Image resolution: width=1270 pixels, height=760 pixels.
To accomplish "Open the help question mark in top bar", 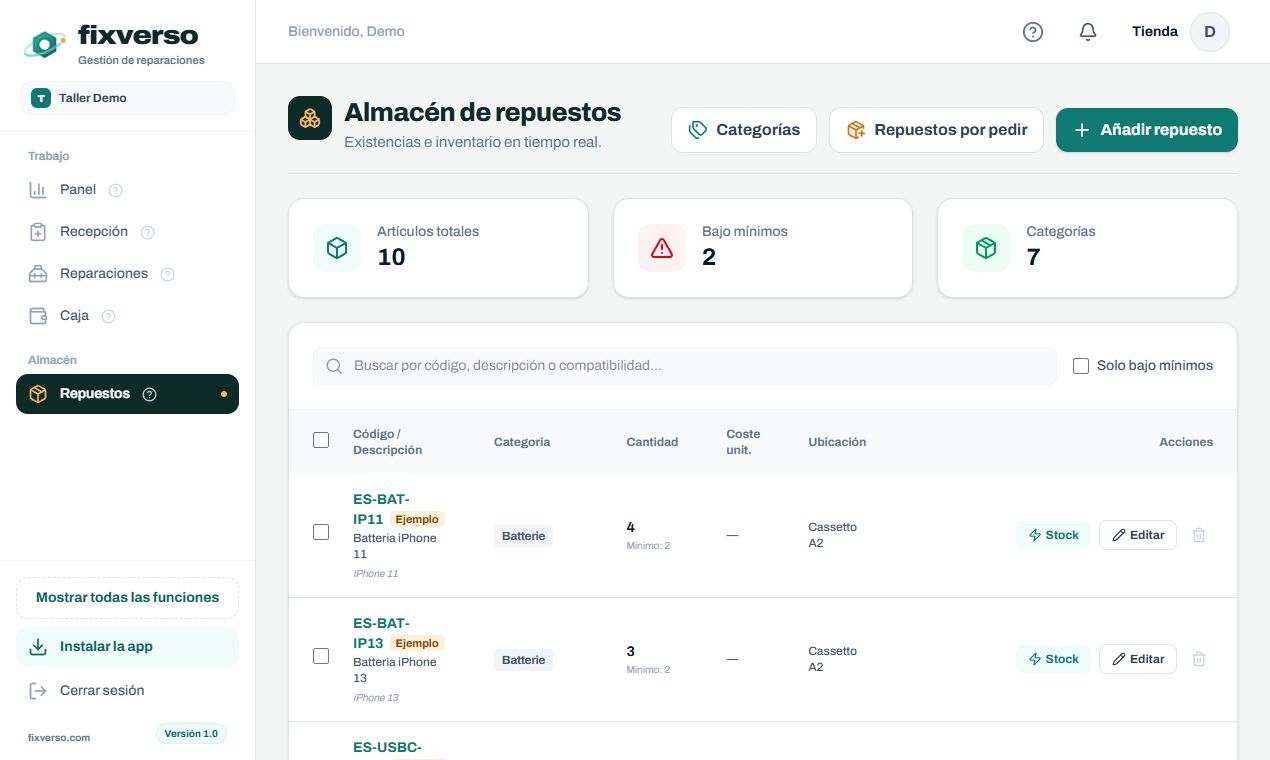I will coord(1033,32).
